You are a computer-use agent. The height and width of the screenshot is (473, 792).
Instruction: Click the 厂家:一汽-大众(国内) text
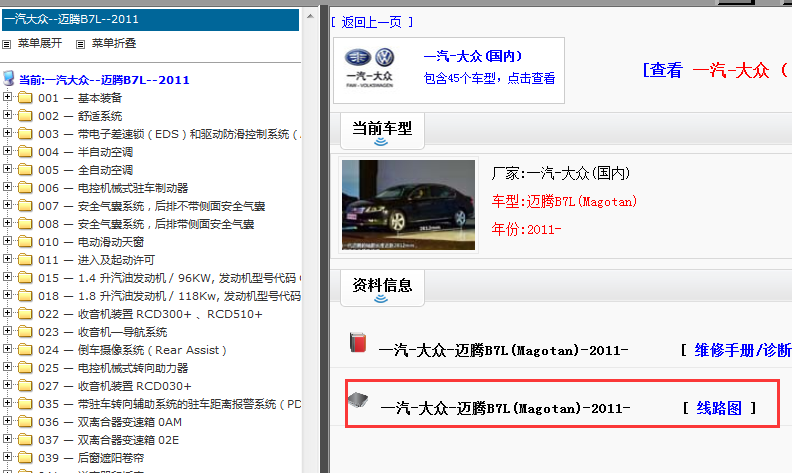[x=561, y=173]
